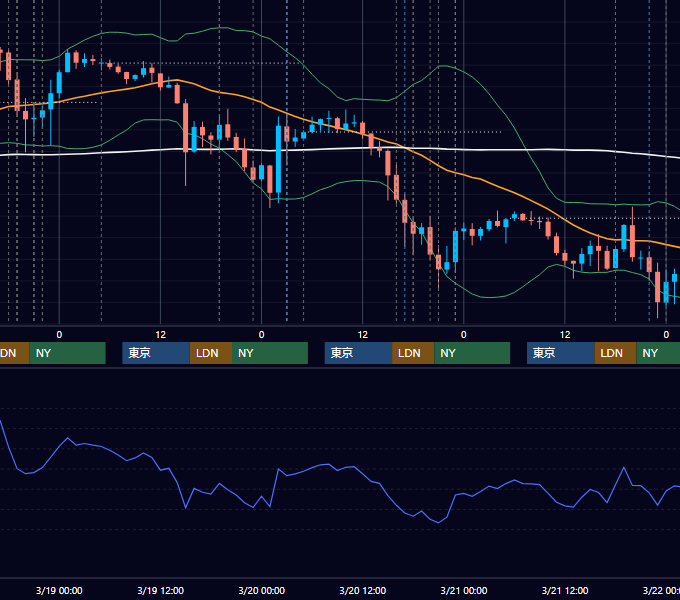This screenshot has width=680, height=600.
Task: Click hour label 12 above 3/20 12:00
Action: point(363,335)
